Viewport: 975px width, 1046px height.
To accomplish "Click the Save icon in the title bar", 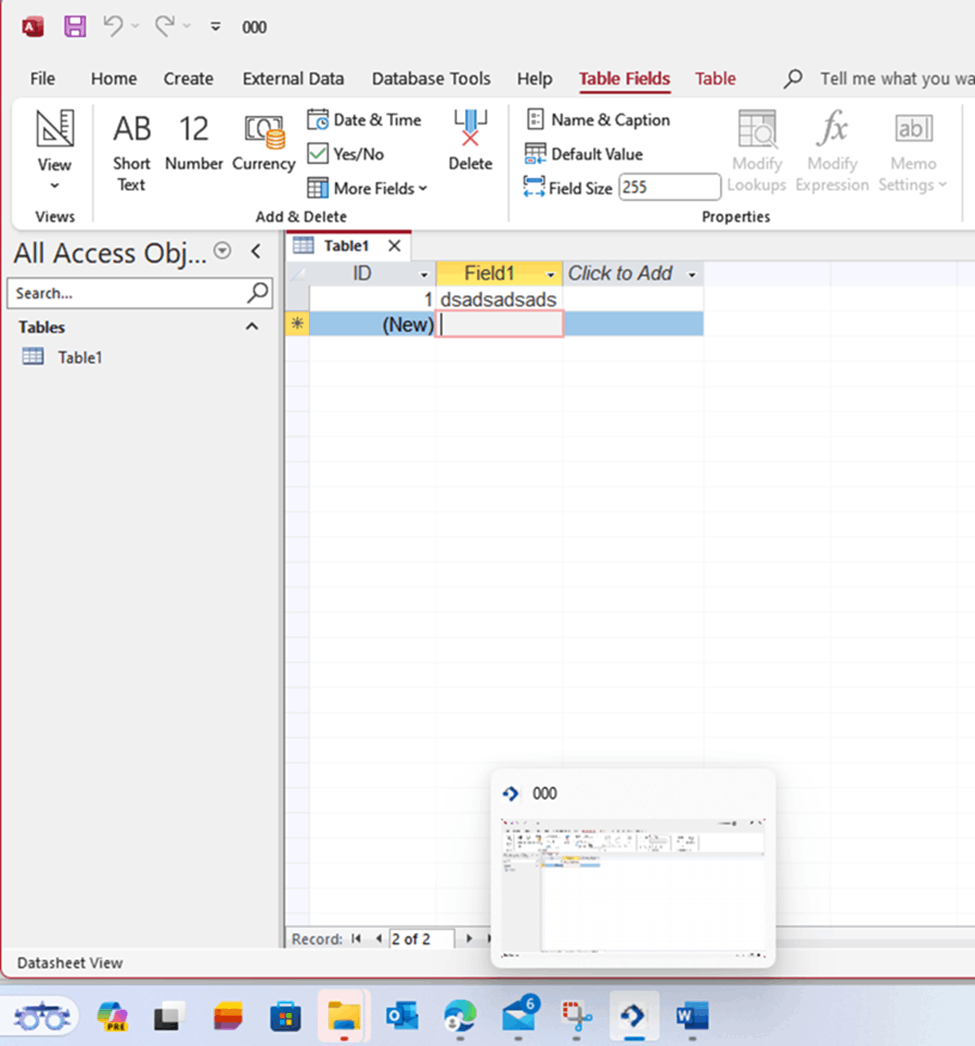I will [x=75, y=27].
